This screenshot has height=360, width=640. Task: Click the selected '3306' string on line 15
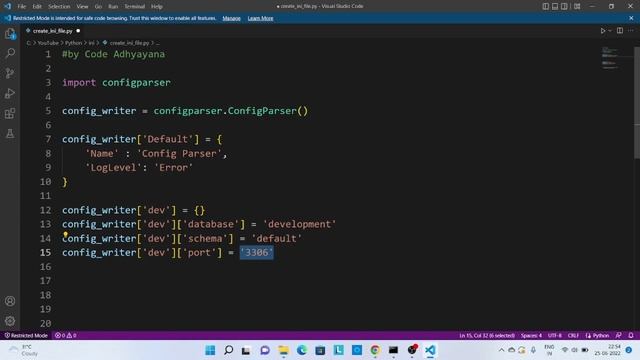pos(256,253)
